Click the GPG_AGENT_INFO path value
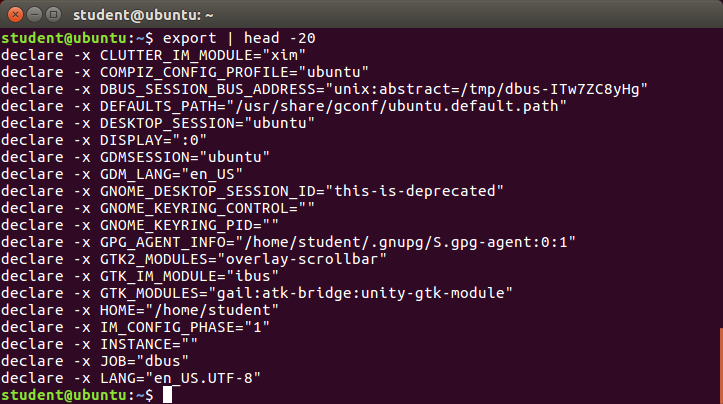 tap(406, 242)
